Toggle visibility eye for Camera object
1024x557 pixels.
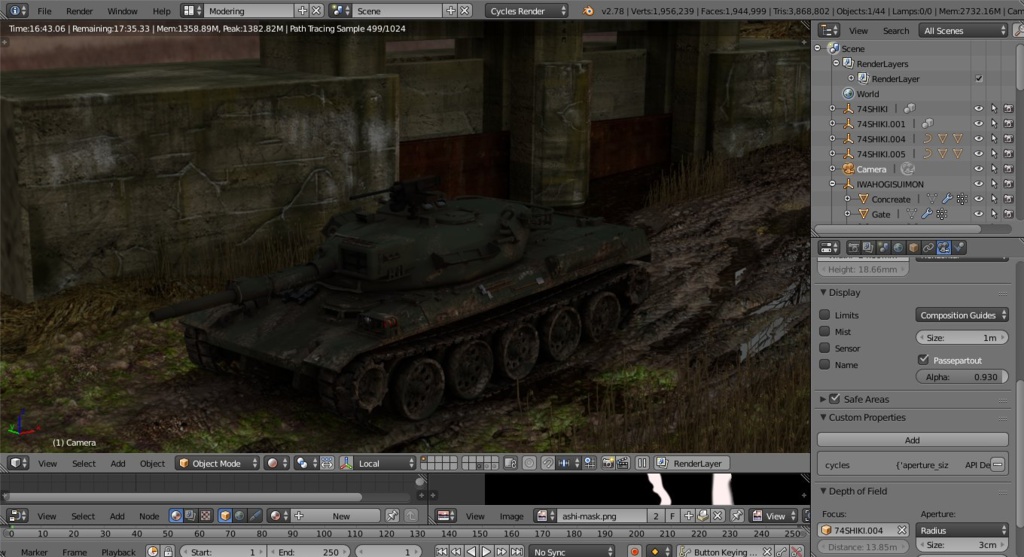click(978, 169)
